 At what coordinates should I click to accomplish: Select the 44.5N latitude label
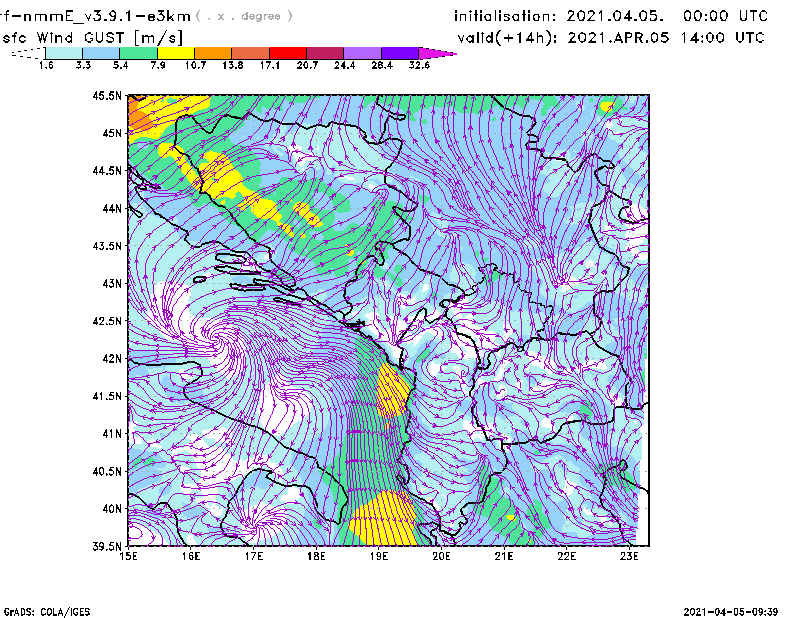[107, 170]
